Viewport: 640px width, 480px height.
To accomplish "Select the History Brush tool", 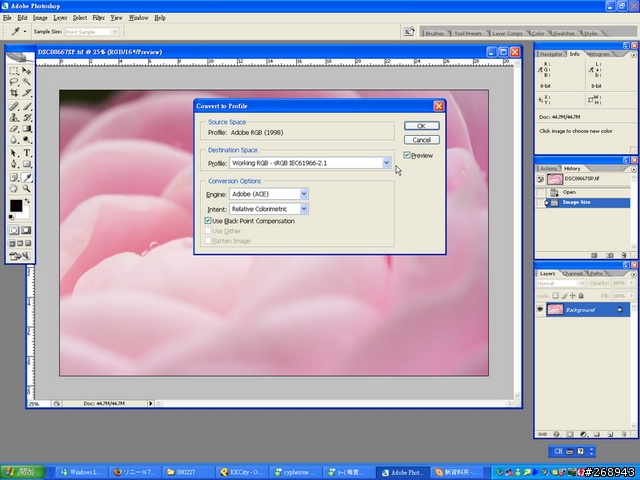I will click(x=27, y=118).
